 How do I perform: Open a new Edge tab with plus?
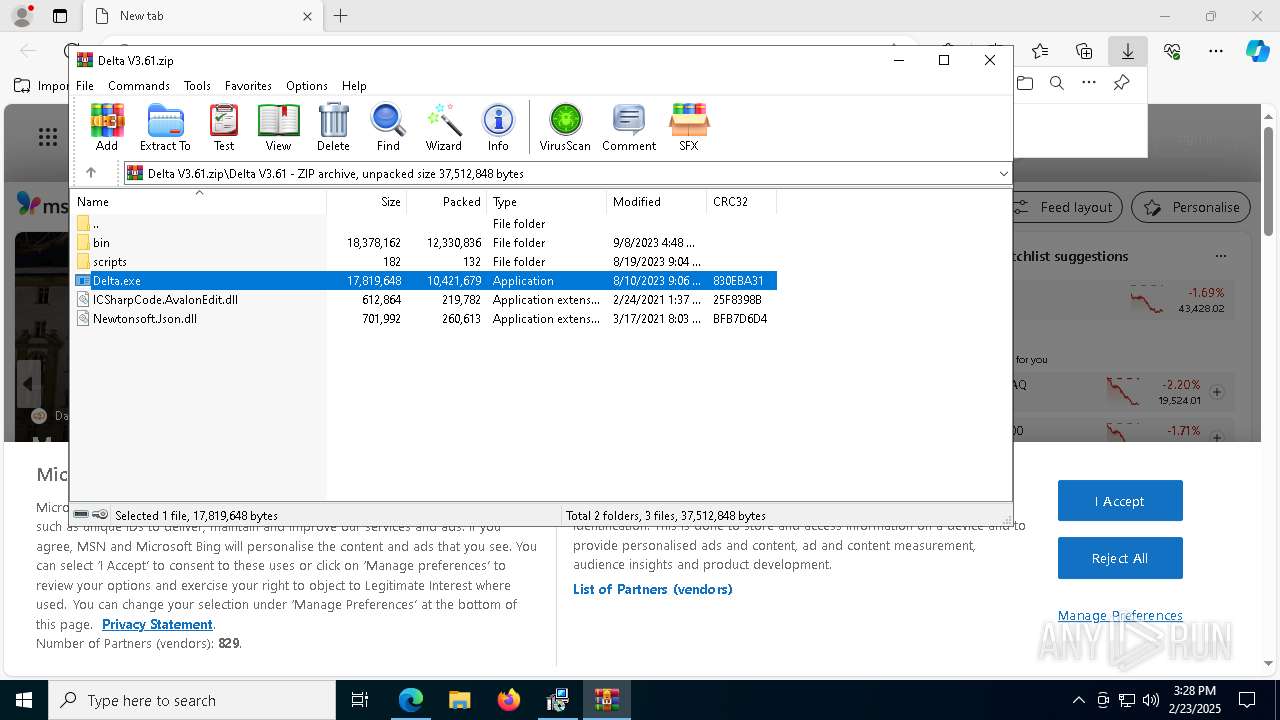coord(341,16)
